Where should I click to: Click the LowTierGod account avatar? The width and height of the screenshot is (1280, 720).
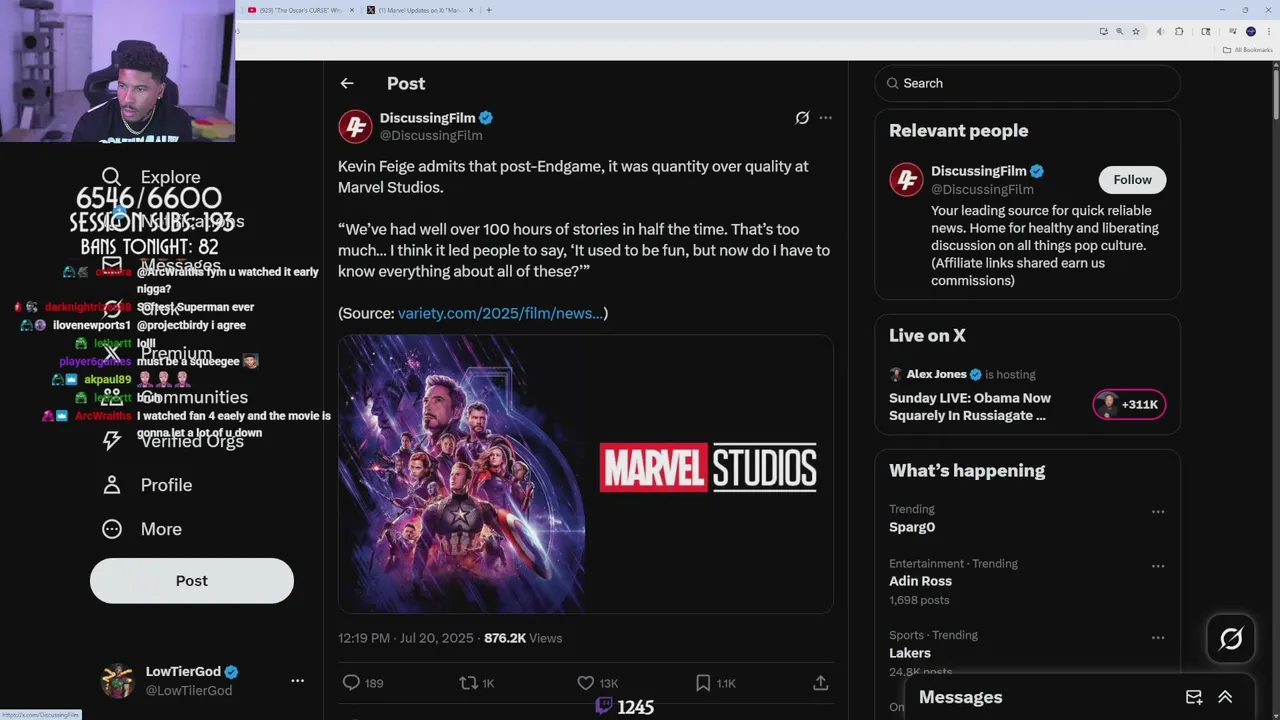118,680
